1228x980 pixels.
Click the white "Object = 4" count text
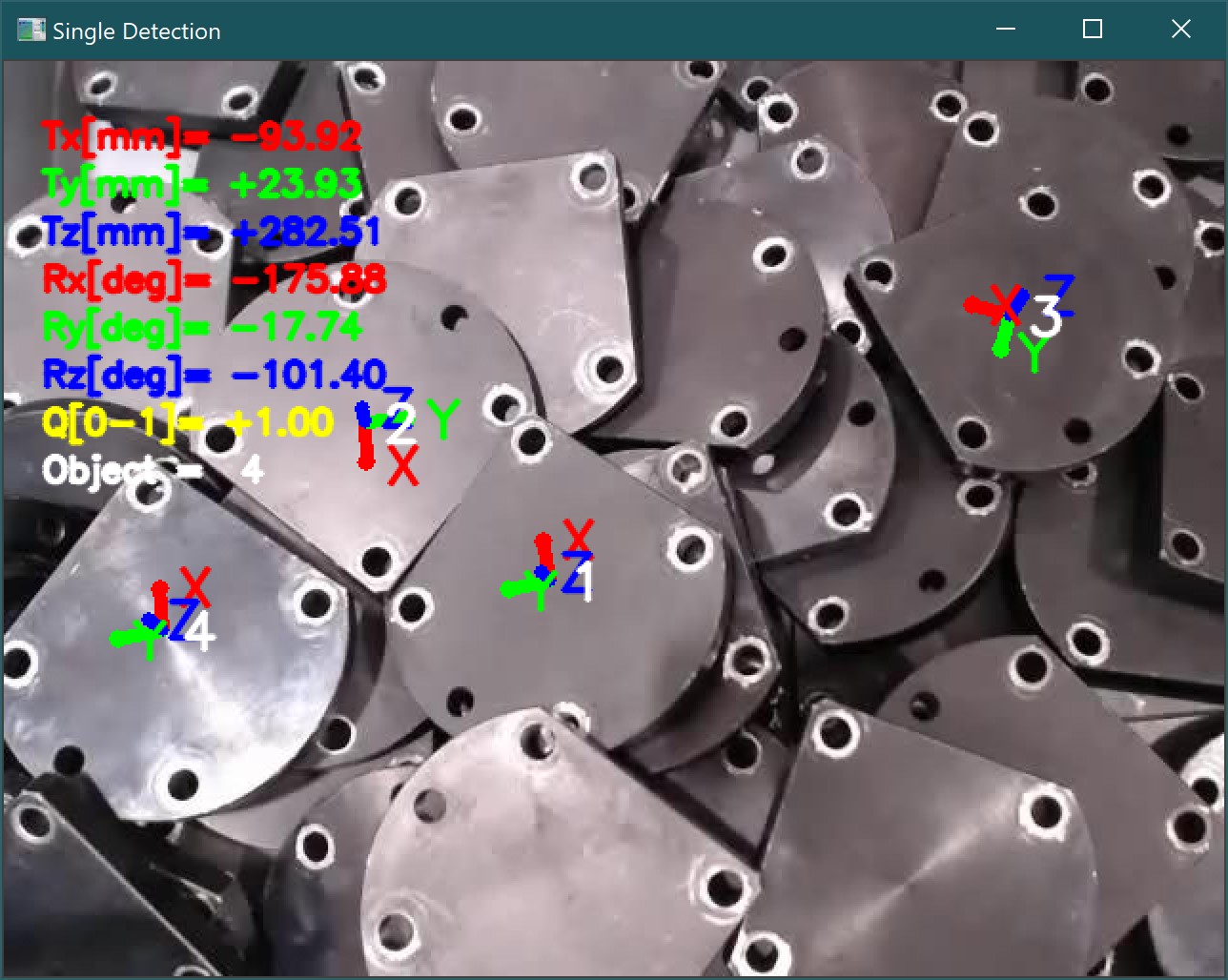click(x=153, y=469)
